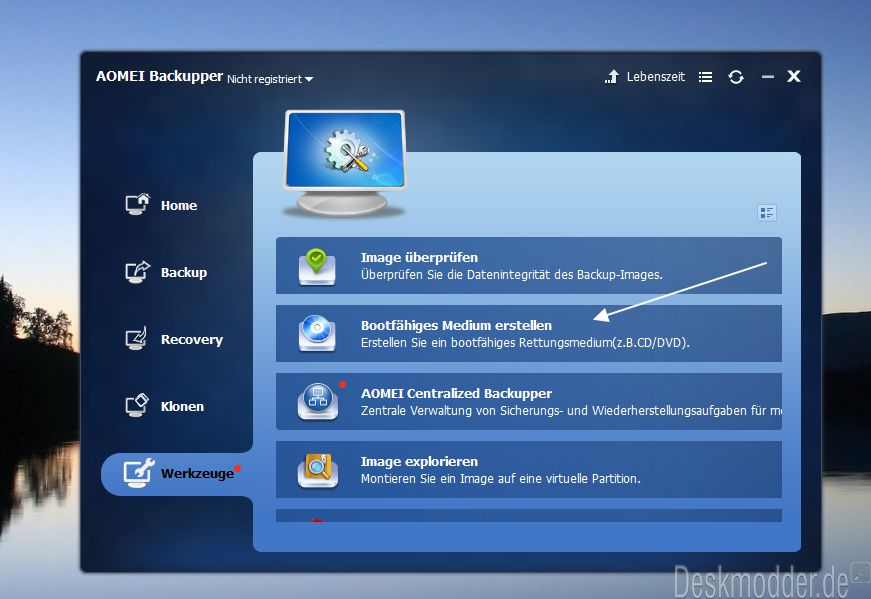Click the description 'Montieren Sie ein Image auf eine virtuelle Partition.'

(x=500, y=478)
